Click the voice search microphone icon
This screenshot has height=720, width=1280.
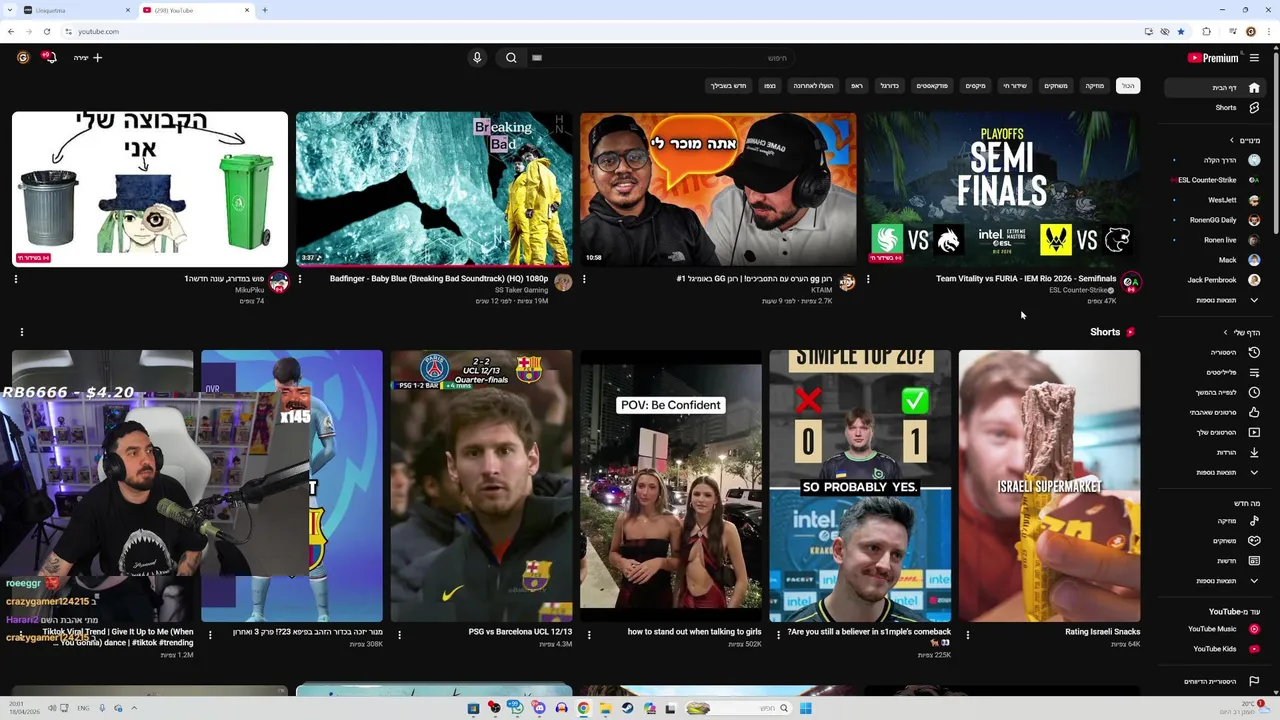click(x=477, y=58)
